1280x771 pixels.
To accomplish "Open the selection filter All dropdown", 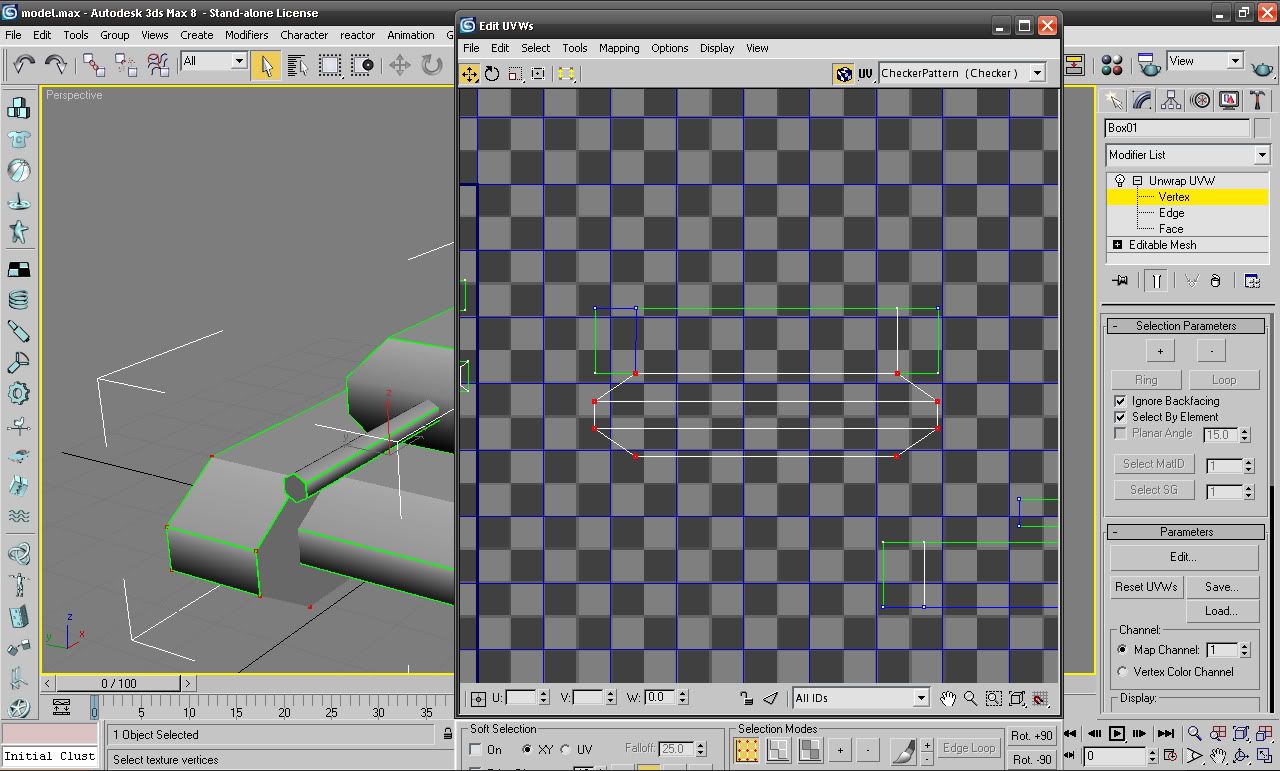I will (239, 61).
